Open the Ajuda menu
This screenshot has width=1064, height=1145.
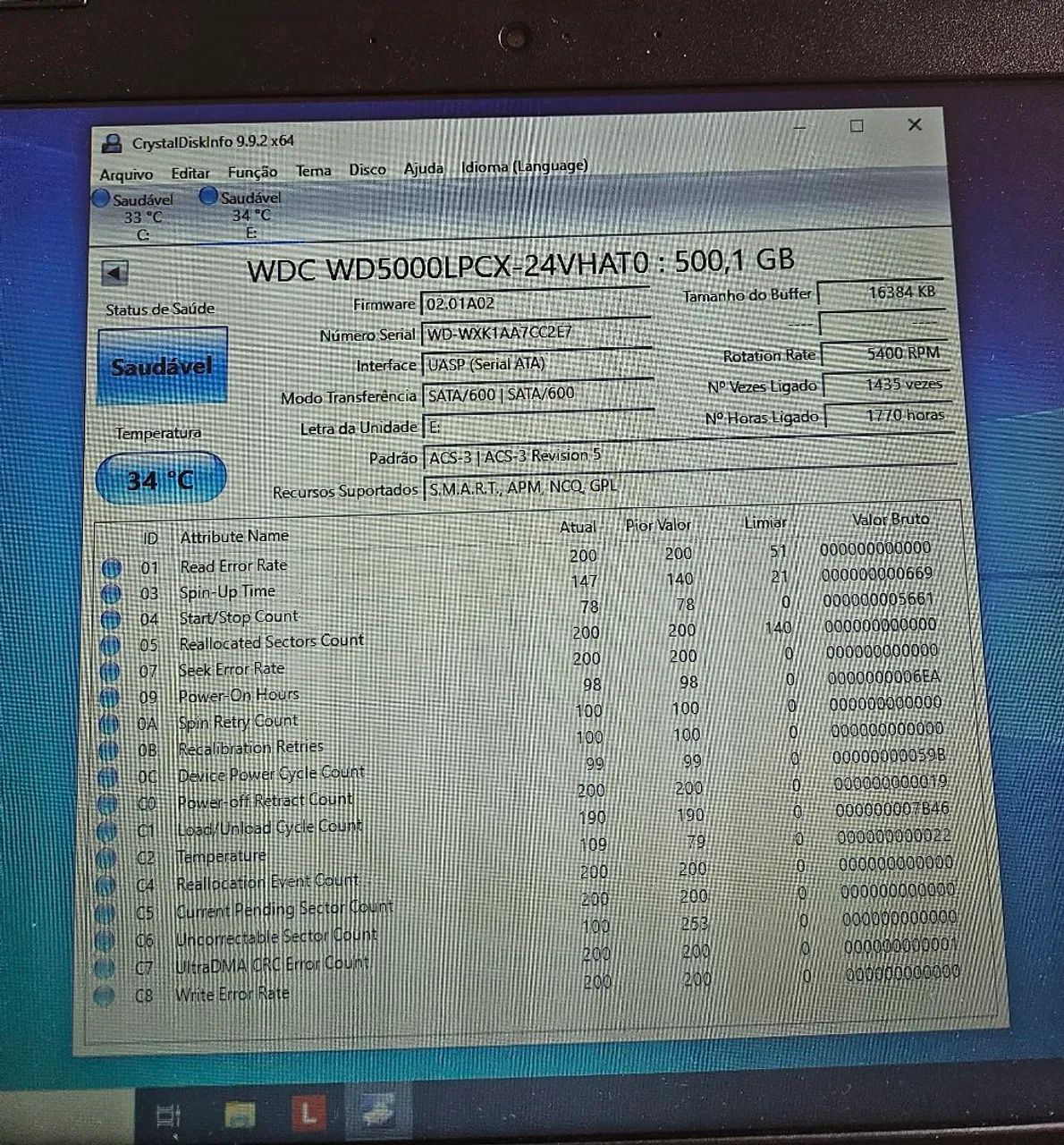pos(424,168)
